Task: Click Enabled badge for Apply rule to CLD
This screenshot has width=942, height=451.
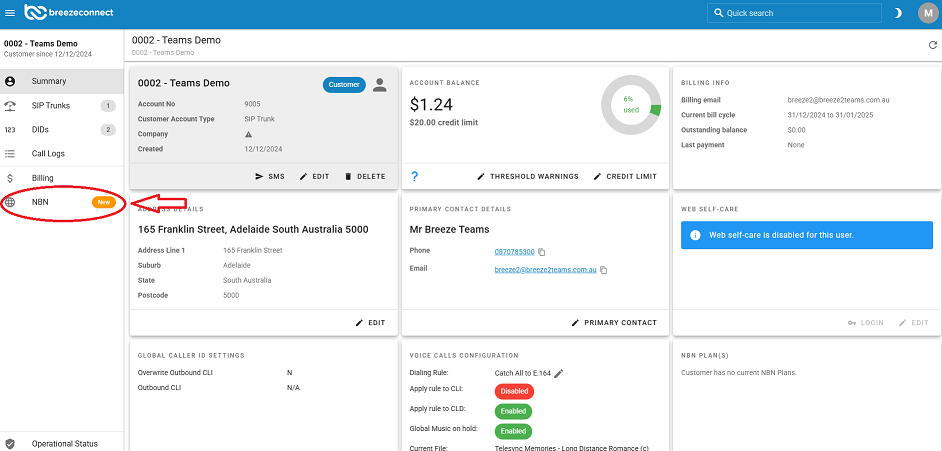Action: [x=513, y=411]
